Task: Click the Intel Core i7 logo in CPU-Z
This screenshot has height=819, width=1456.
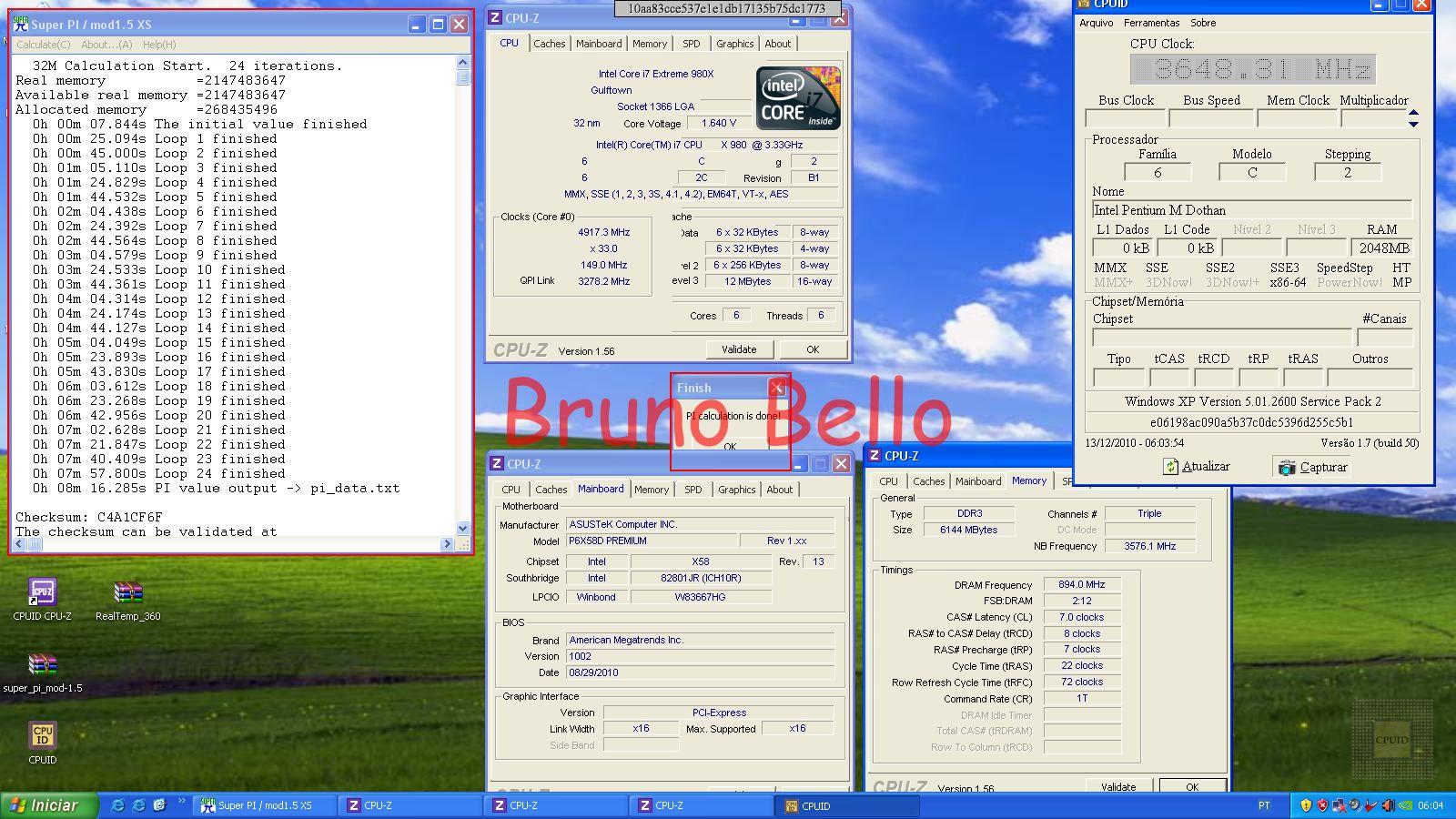Action: coord(798,97)
